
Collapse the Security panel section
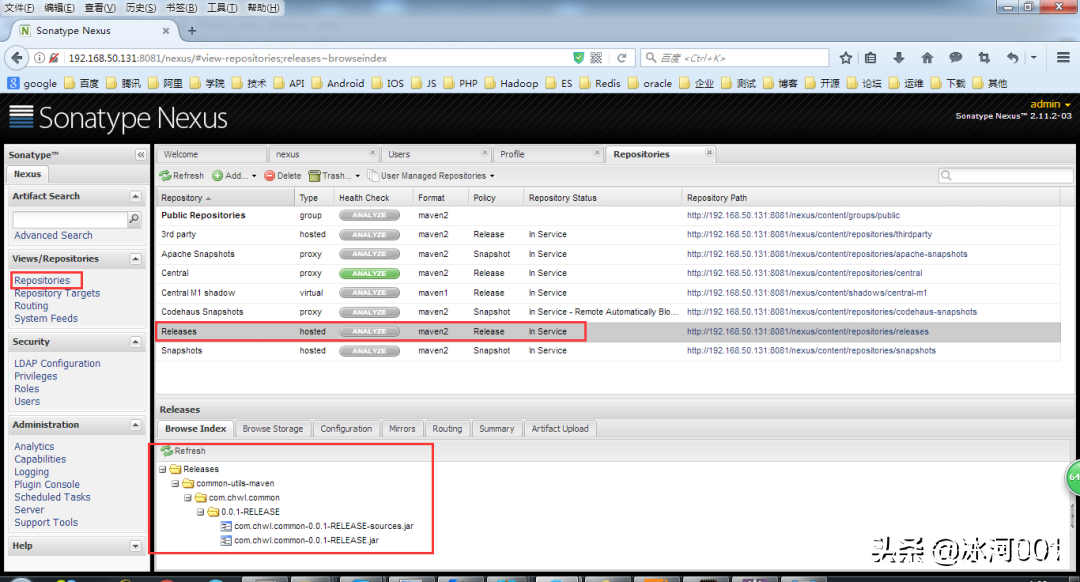[x=136, y=342]
